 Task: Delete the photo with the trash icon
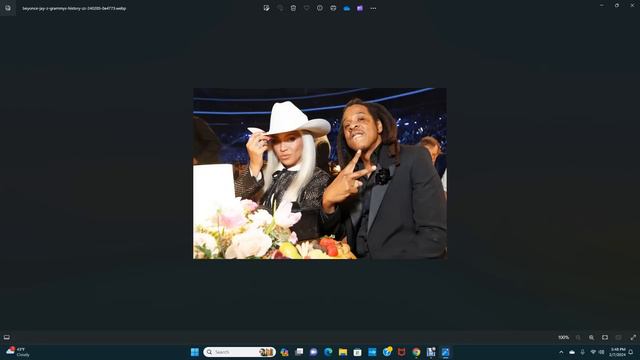point(293,8)
